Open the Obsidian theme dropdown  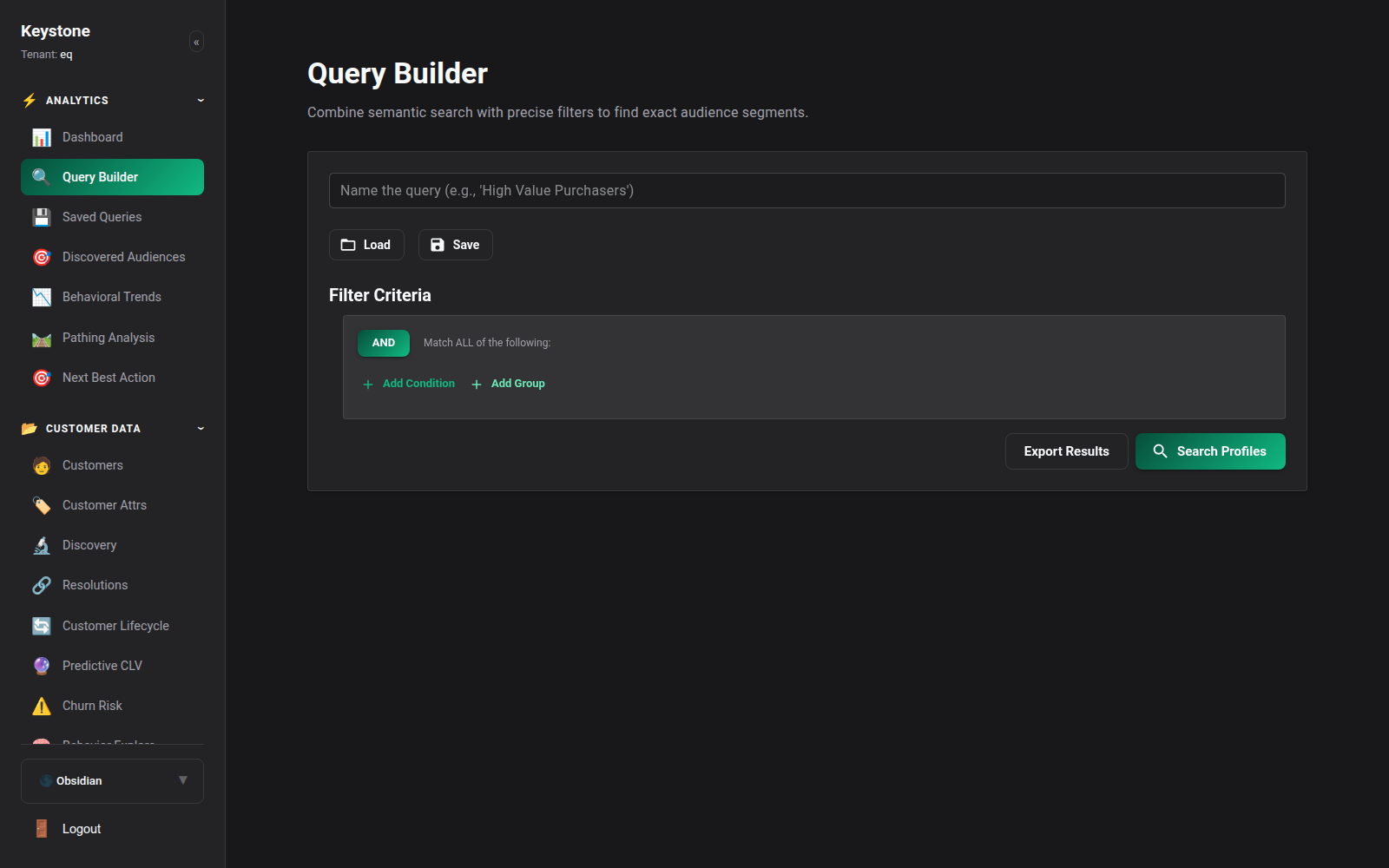coord(112,781)
